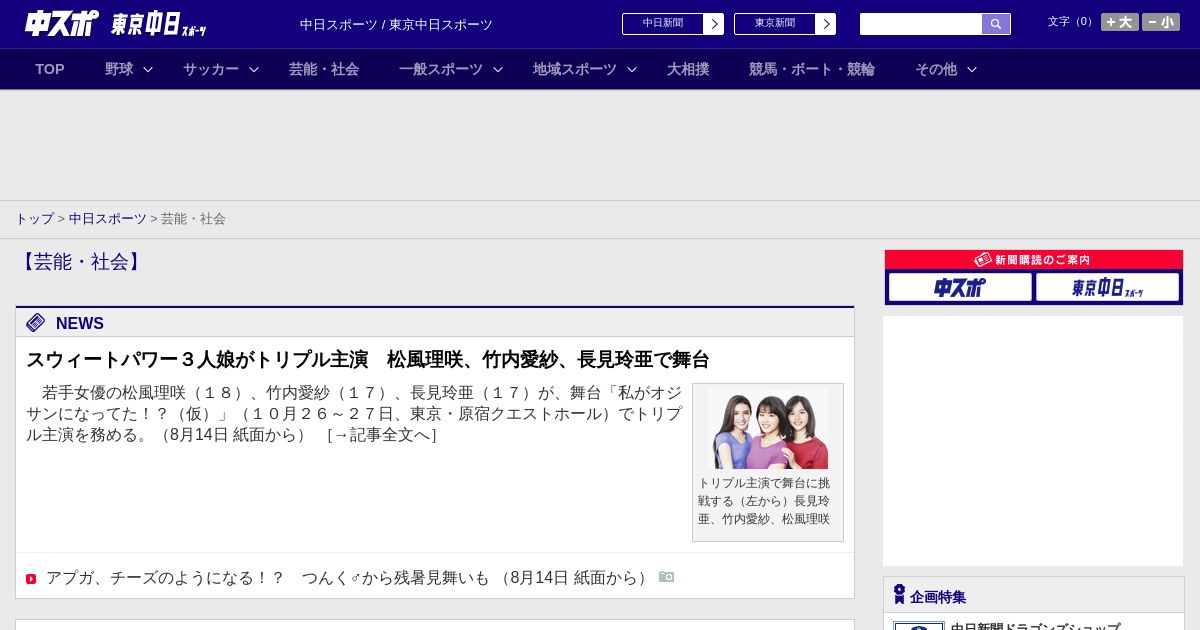1200x630 pixels.
Task: Click the 中スポ subscription banner button
Action: click(x=960, y=287)
